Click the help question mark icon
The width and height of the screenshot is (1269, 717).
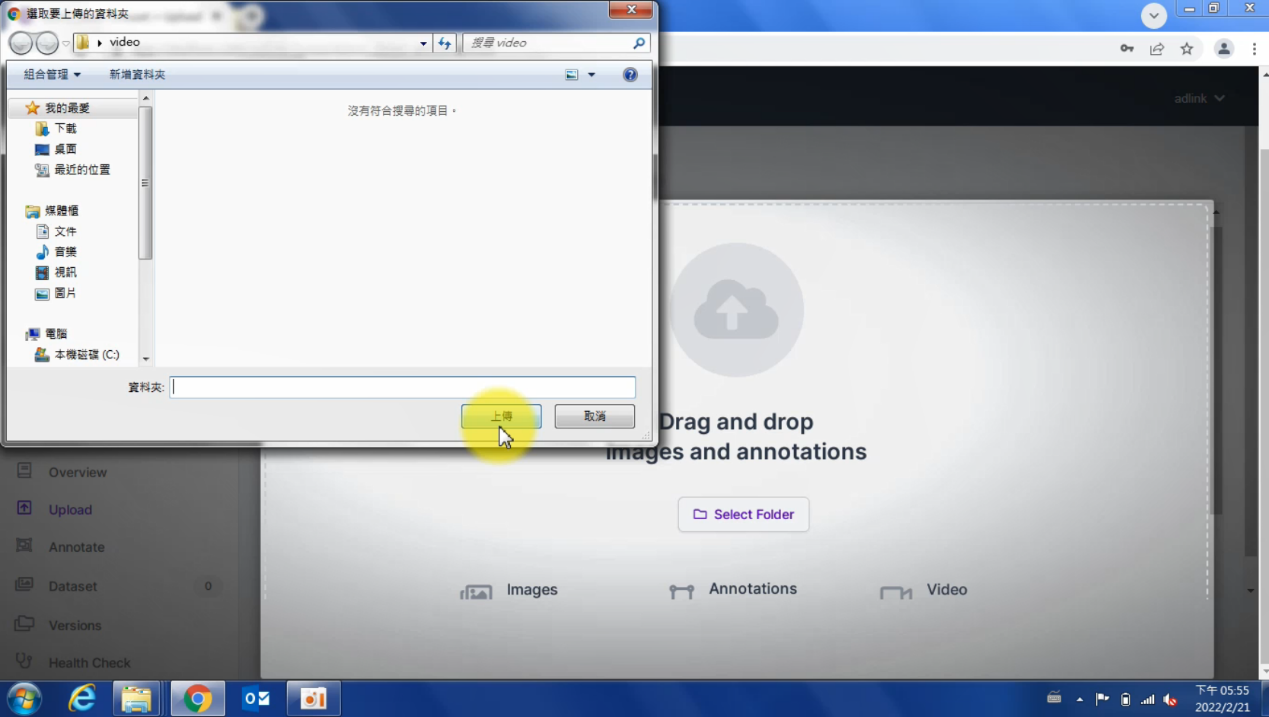[630, 75]
